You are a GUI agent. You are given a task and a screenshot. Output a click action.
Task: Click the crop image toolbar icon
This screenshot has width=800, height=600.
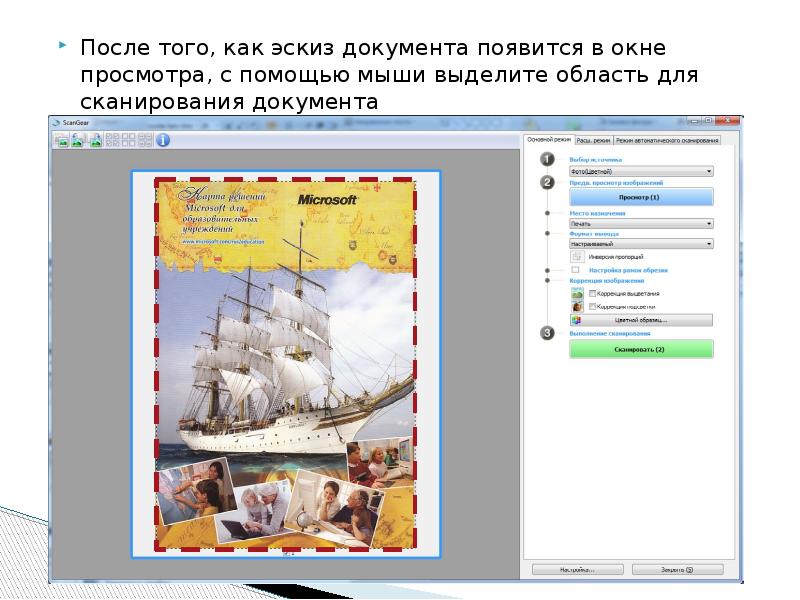62,140
